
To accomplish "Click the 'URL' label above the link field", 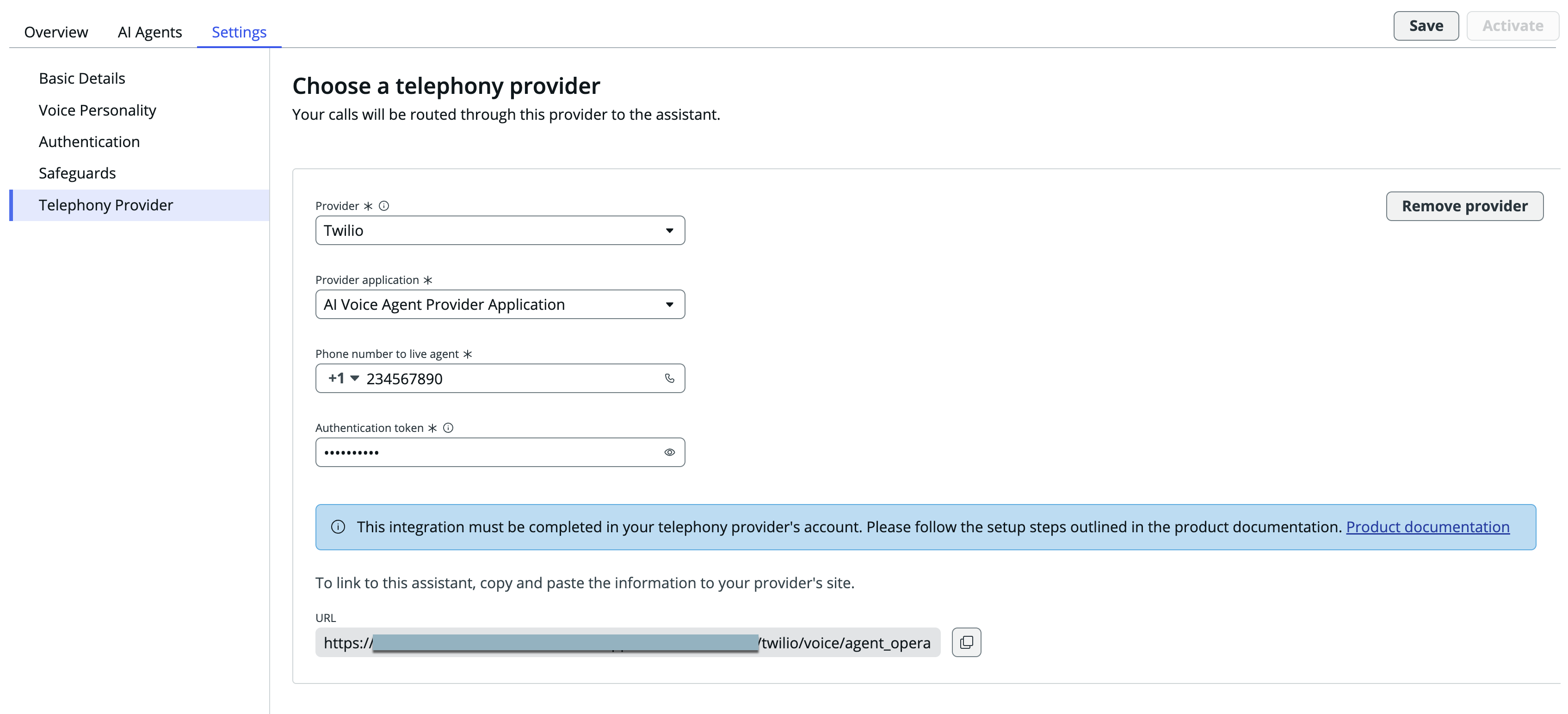I will click(325, 618).
